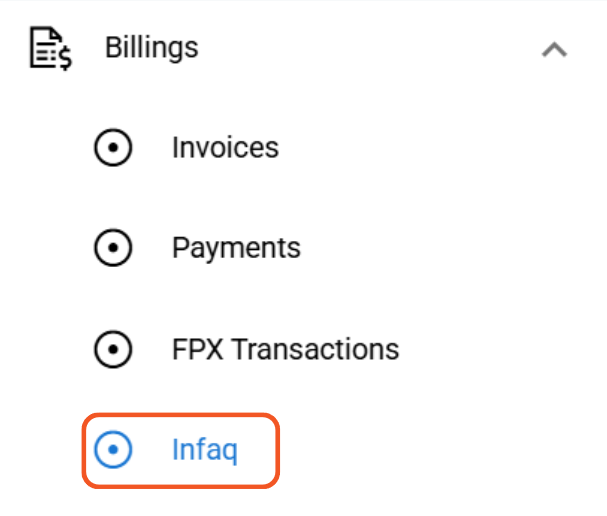This screenshot has height=516, width=607.
Task: Click the Billings document-dollar icon
Action: tap(49, 49)
